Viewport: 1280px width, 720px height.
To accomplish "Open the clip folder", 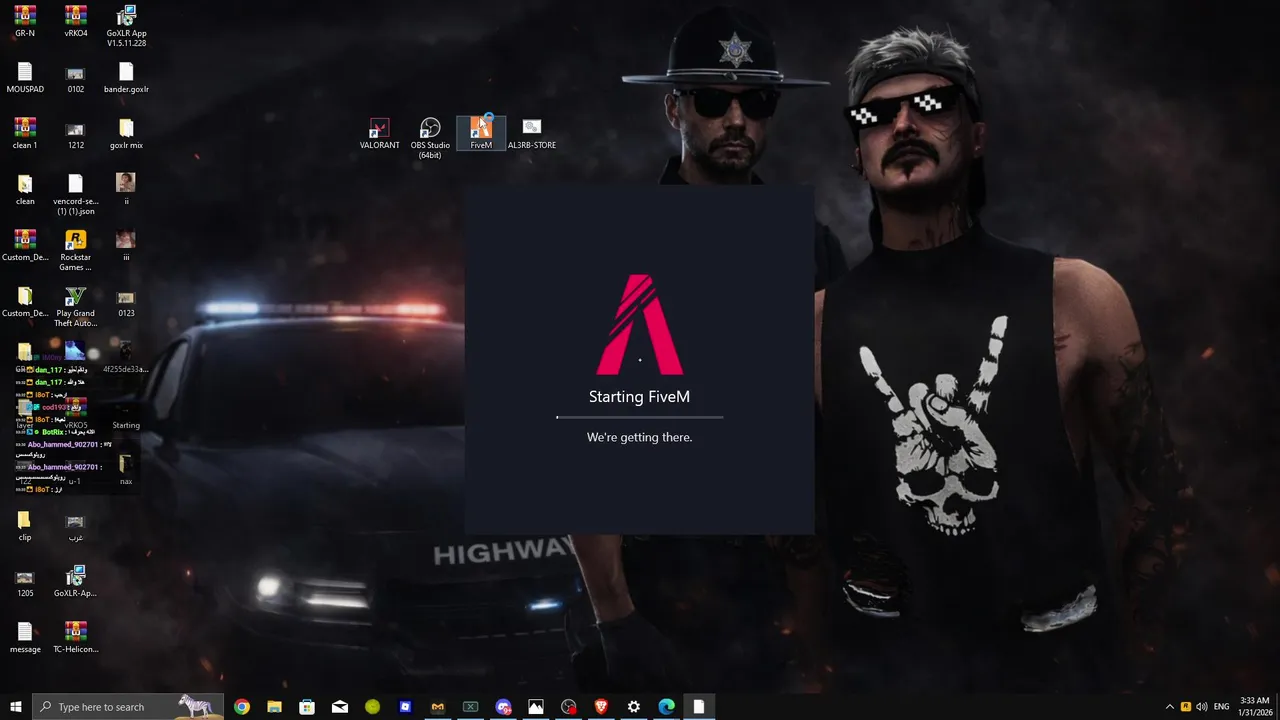I will point(25,526).
